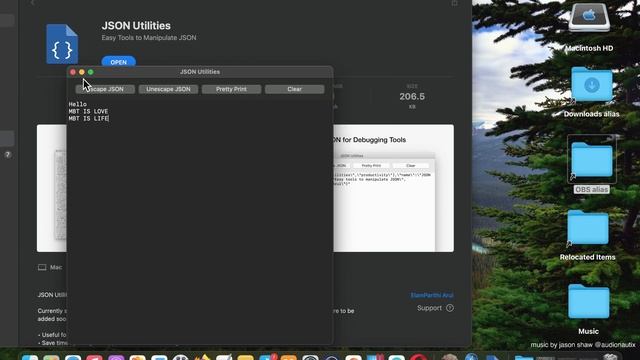The width and height of the screenshot is (640, 360).
Task: Open the Debugging Tools screenshot thumbnail
Action: pos(393,188)
